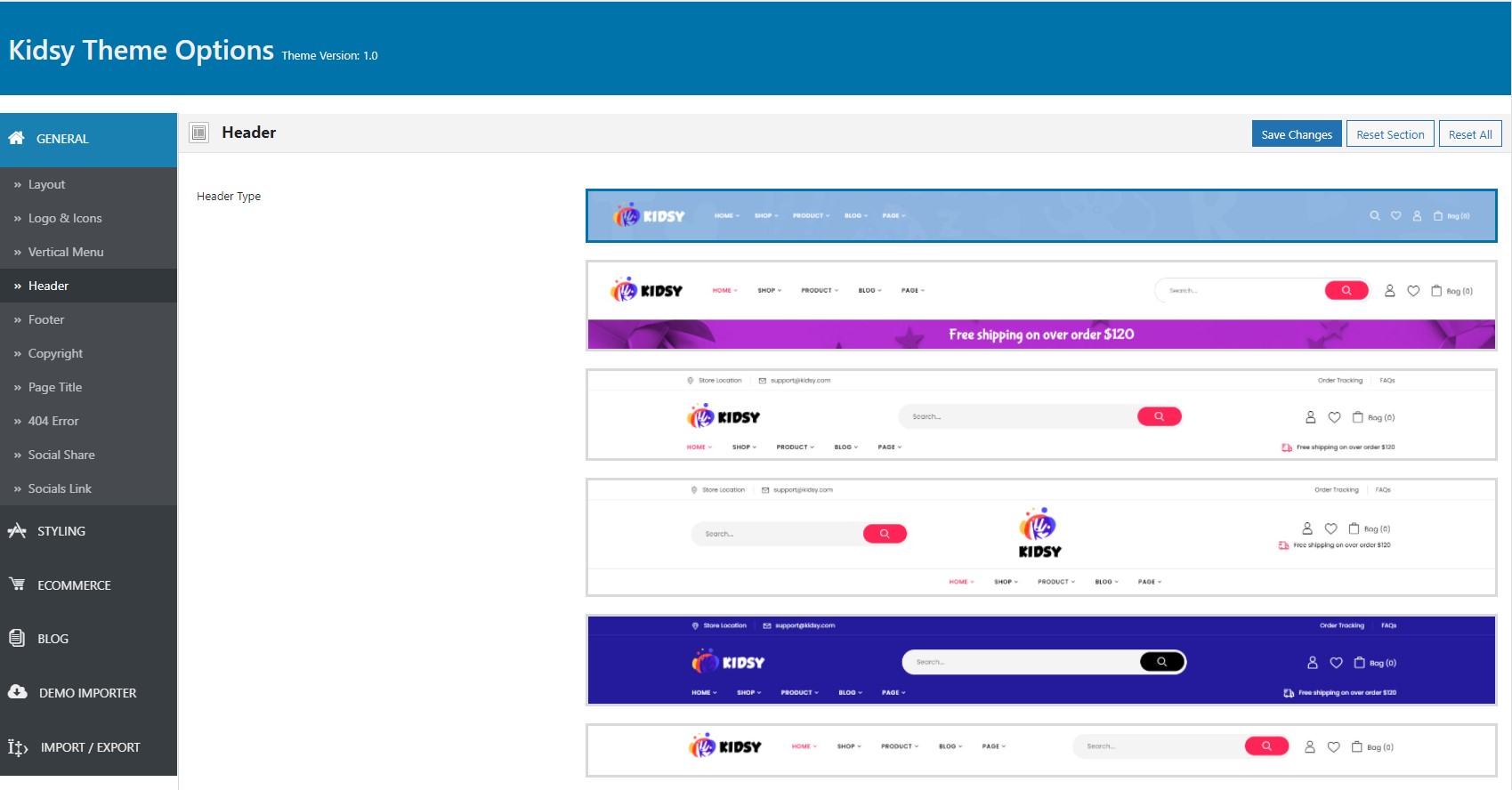1512x790 pixels.
Task: Select the dark navy header layout
Action: click(1041, 660)
